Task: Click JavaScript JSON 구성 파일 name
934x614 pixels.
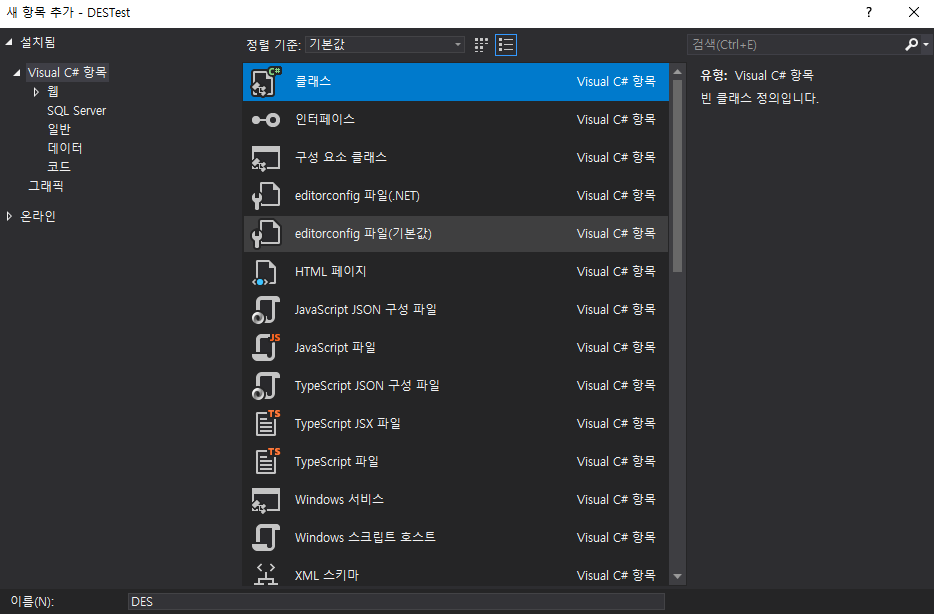Action: tap(366, 310)
